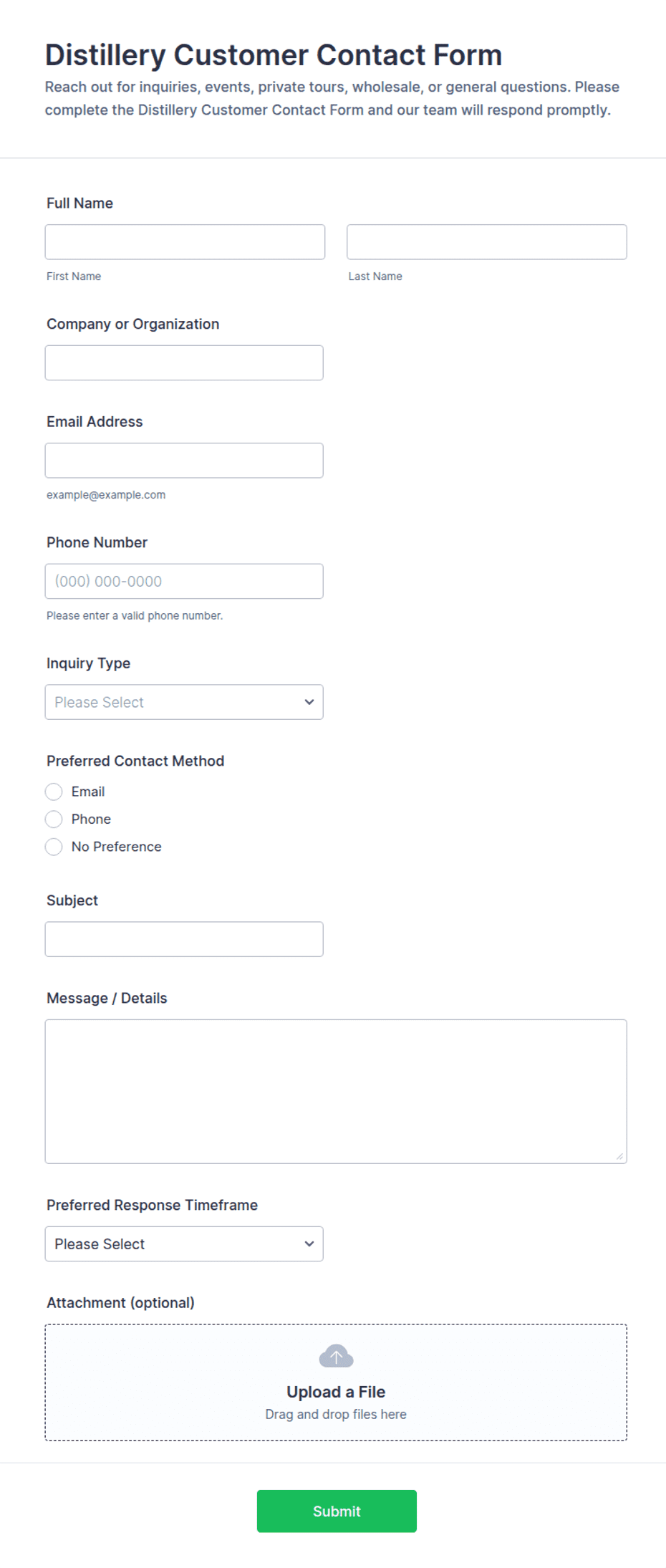Screen dimensions: 666x1568
Task: Click the Inquiry Type dropdown chevron
Action: (x=309, y=702)
